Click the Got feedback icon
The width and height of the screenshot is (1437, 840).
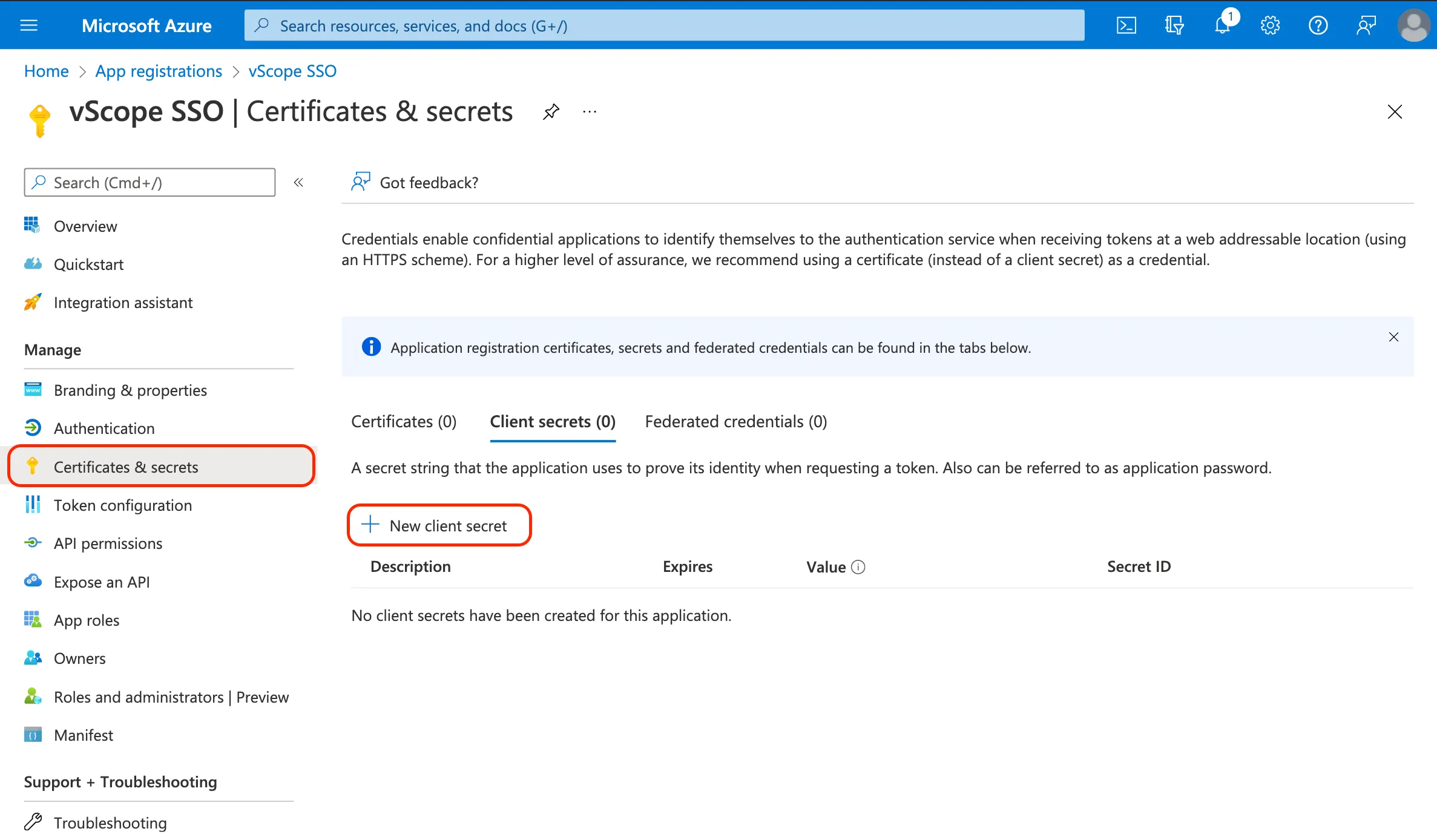tap(361, 182)
